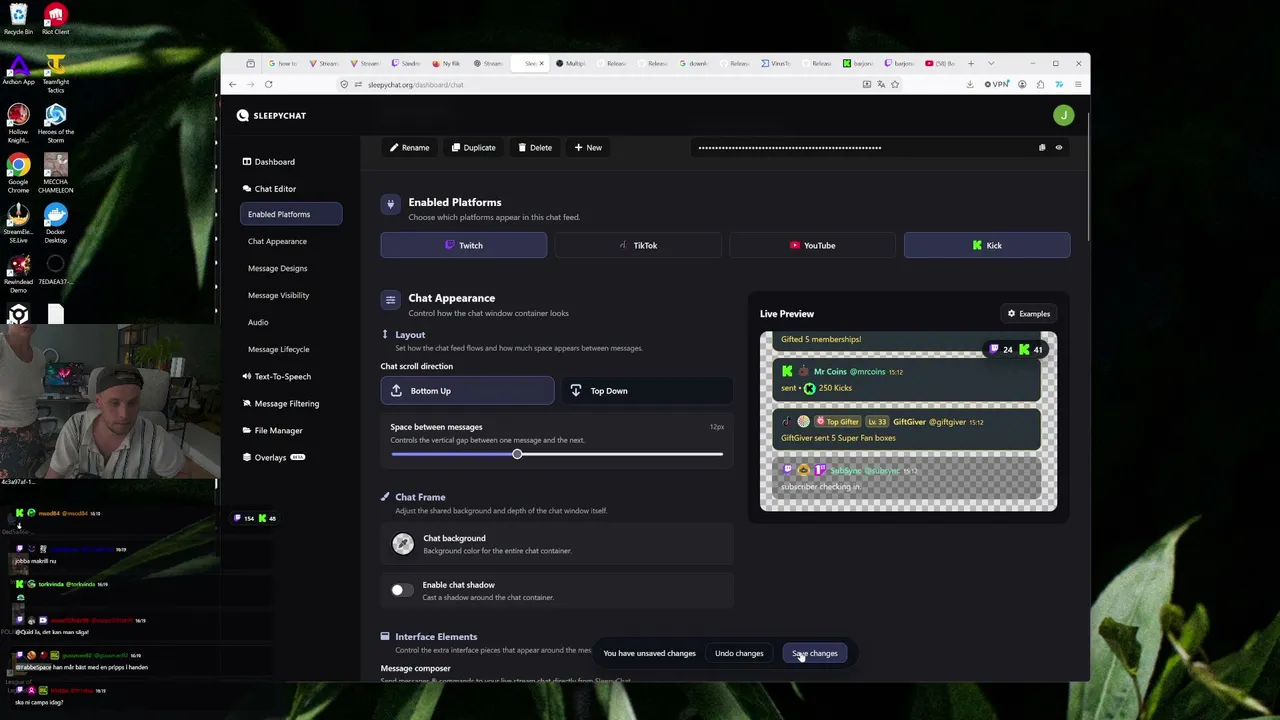Viewport: 1280px width, 720px height.
Task: Open Riot Client desktop shortcut
Action: 55,20
